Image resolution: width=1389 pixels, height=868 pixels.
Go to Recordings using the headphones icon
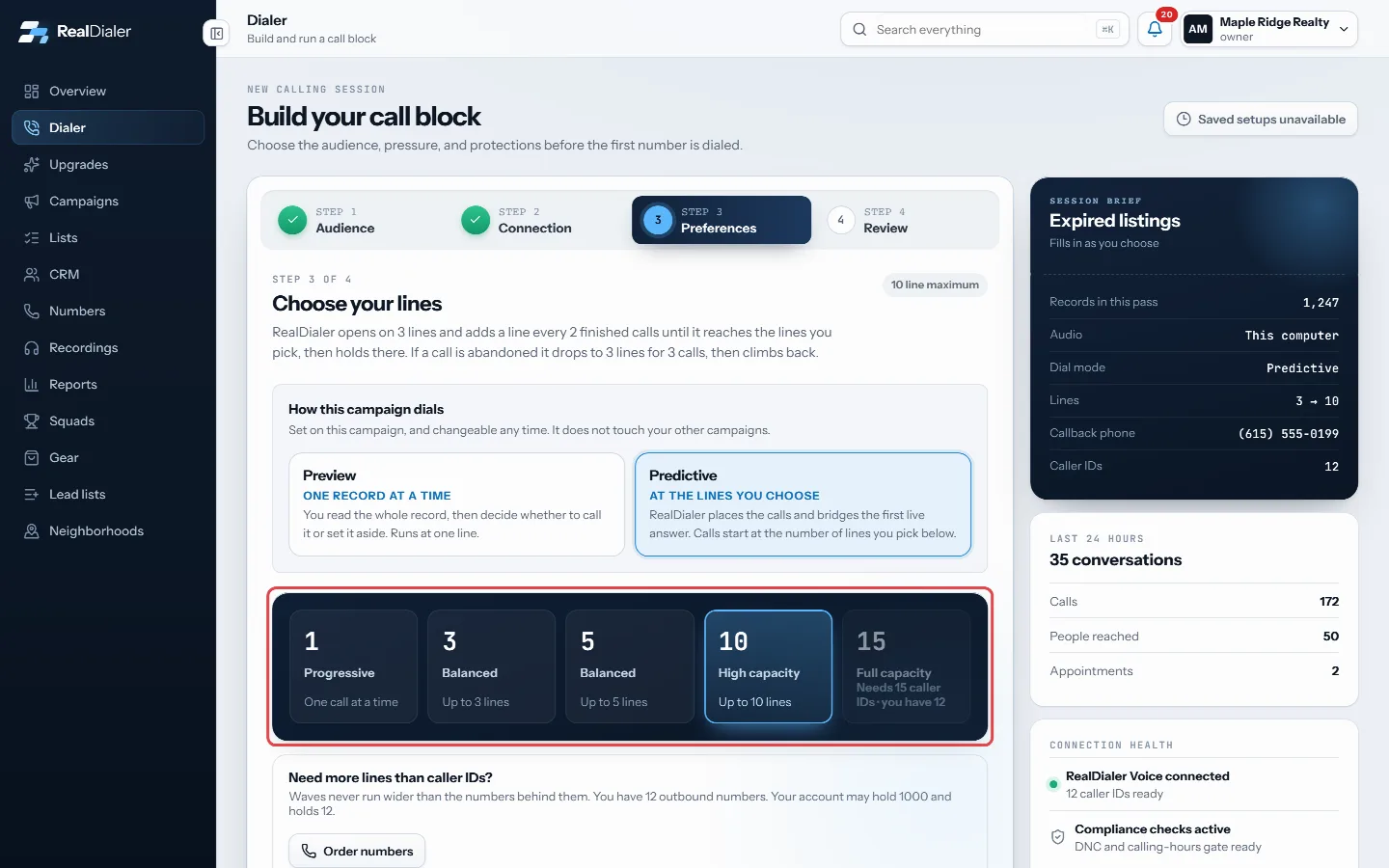coord(32,347)
